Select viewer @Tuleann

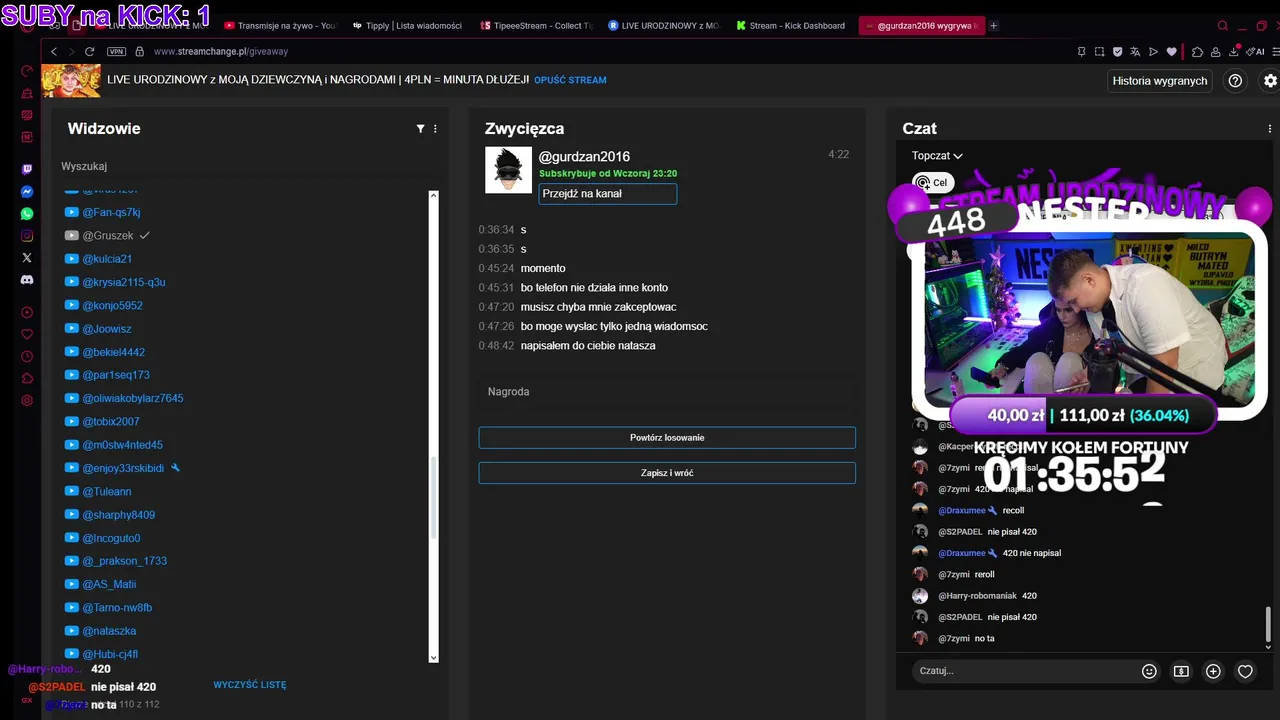[98, 492]
